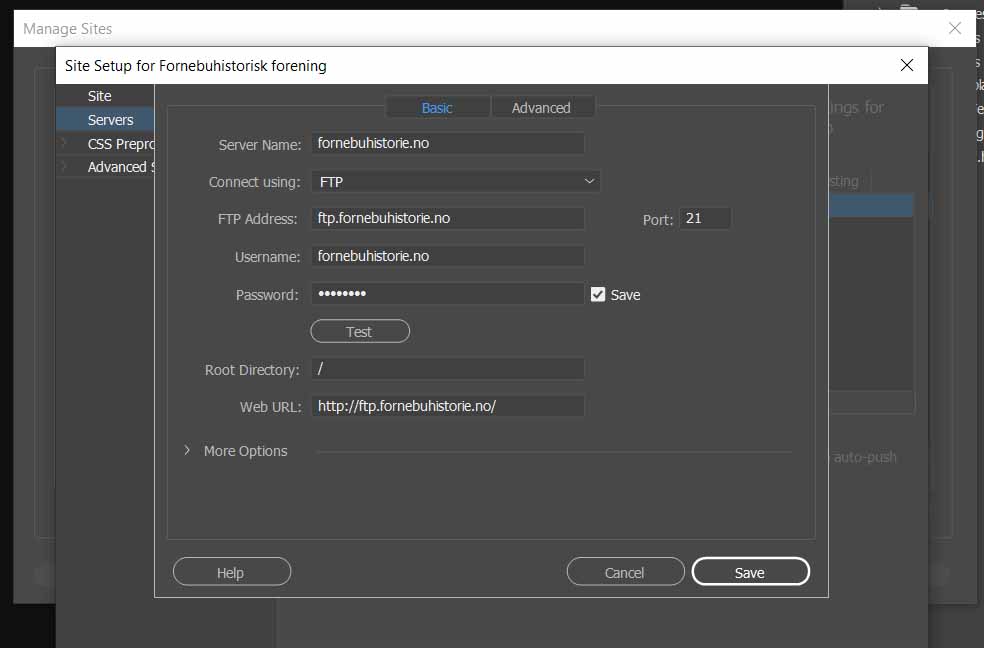Viewport: 984px width, 648px height.
Task: Click the Server Name field
Action: [447, 143]
